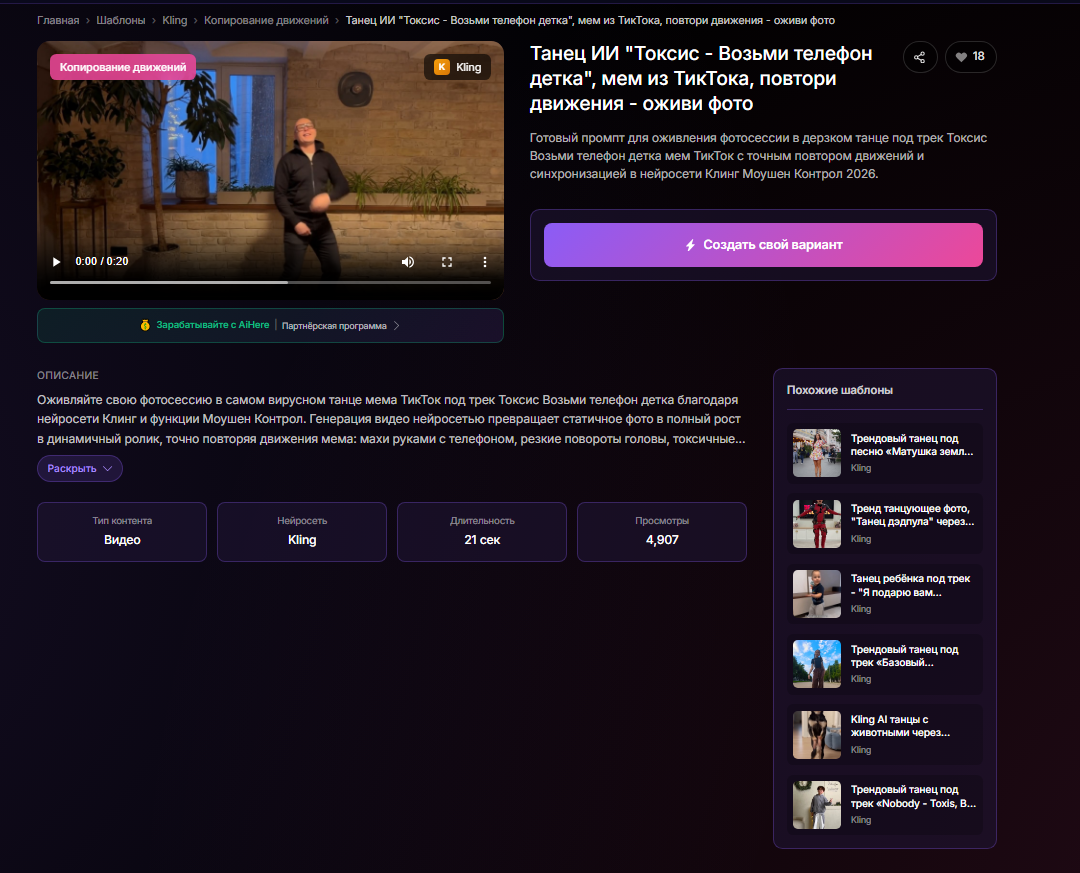Click the lightning icon on create button
The width and height of the screenshot is (1080, 873).
[x=690, y=245]
